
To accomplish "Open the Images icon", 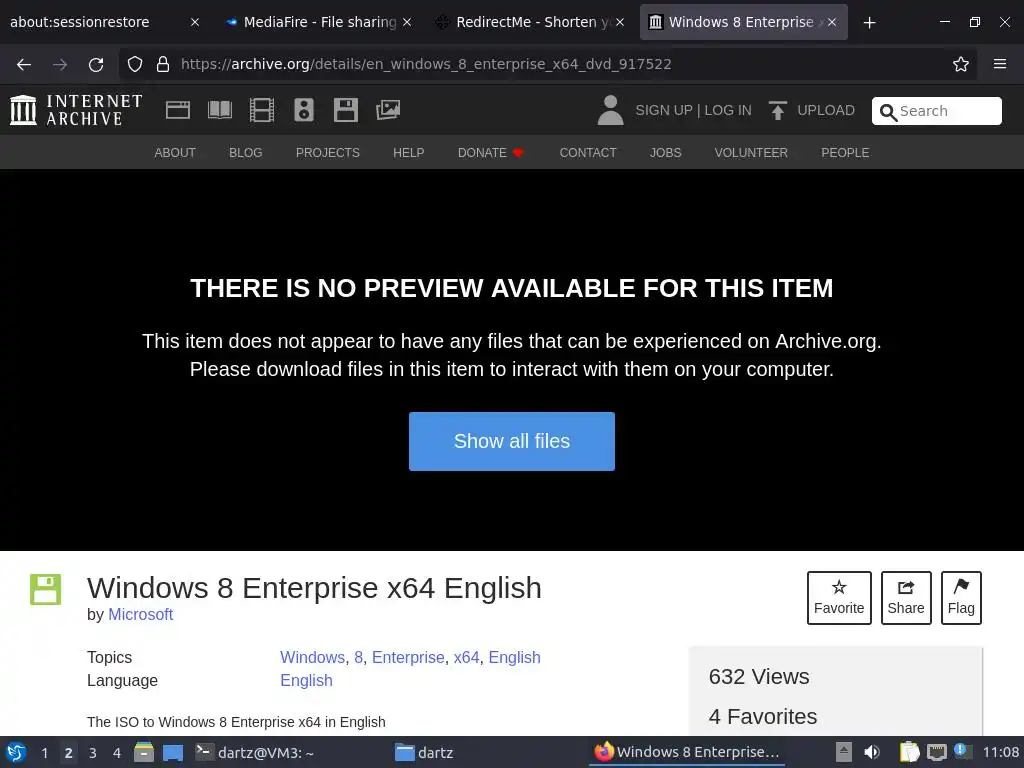I will tap(388, 110).
